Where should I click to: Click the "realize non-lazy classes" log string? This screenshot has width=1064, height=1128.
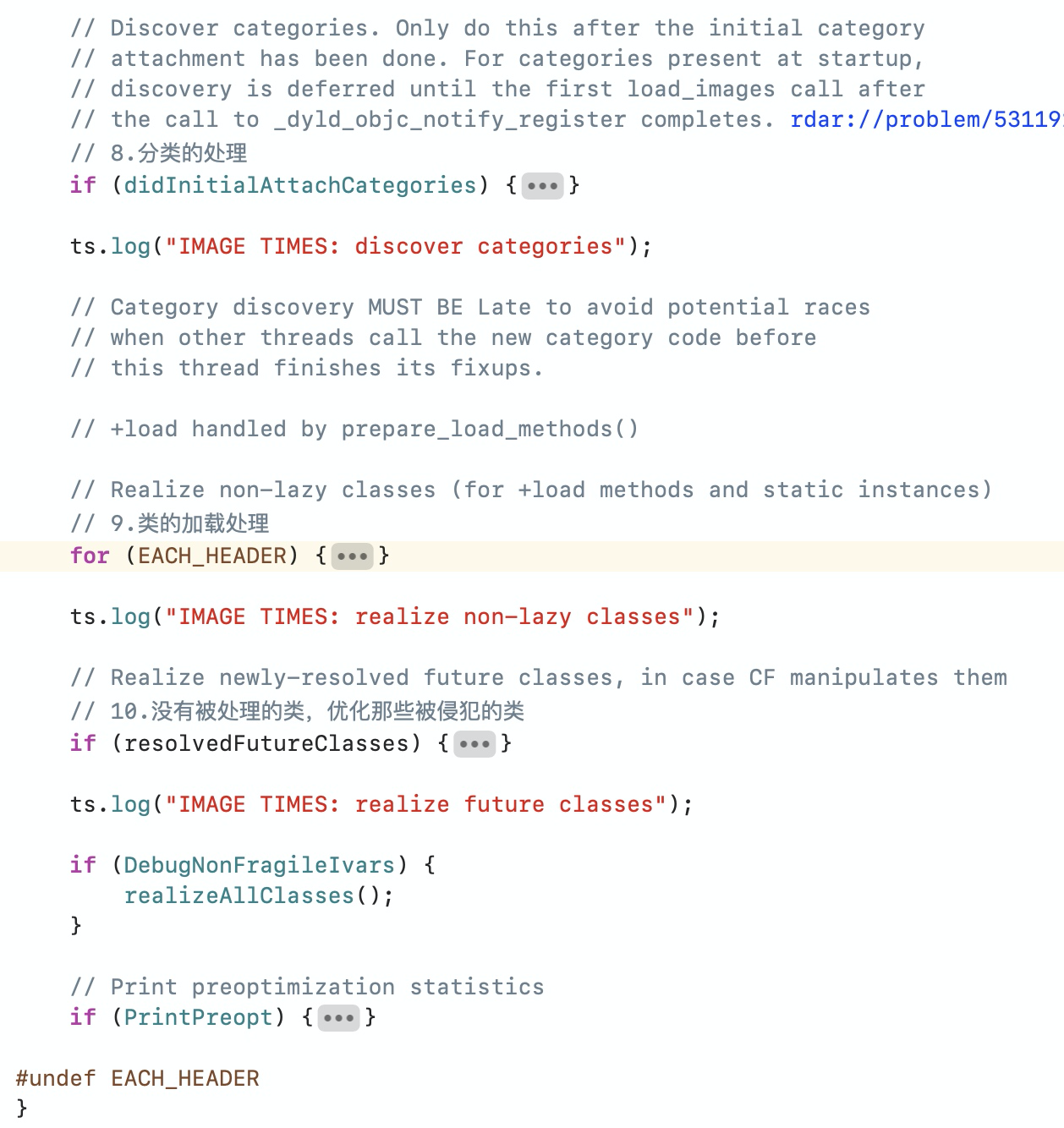click(430, 616)
